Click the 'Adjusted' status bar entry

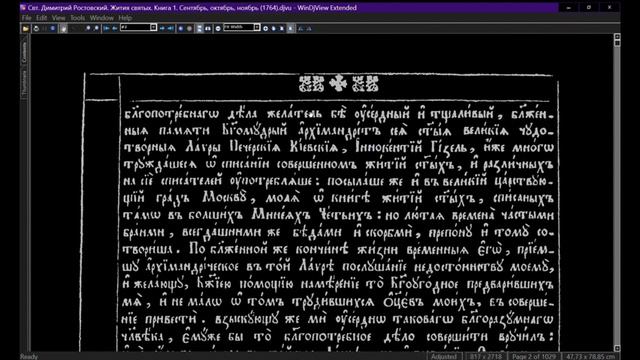coord(444,356)
